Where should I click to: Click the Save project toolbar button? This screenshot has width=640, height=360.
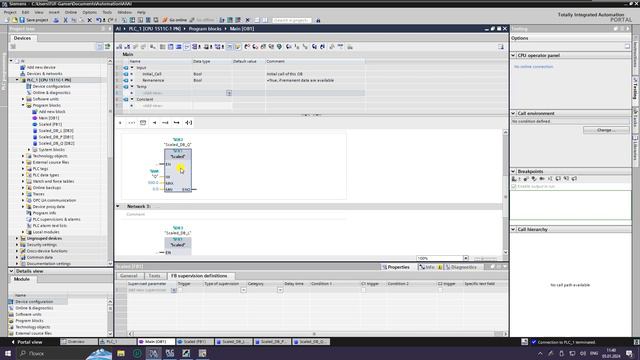pyautogui.click(x=34, y=20)
